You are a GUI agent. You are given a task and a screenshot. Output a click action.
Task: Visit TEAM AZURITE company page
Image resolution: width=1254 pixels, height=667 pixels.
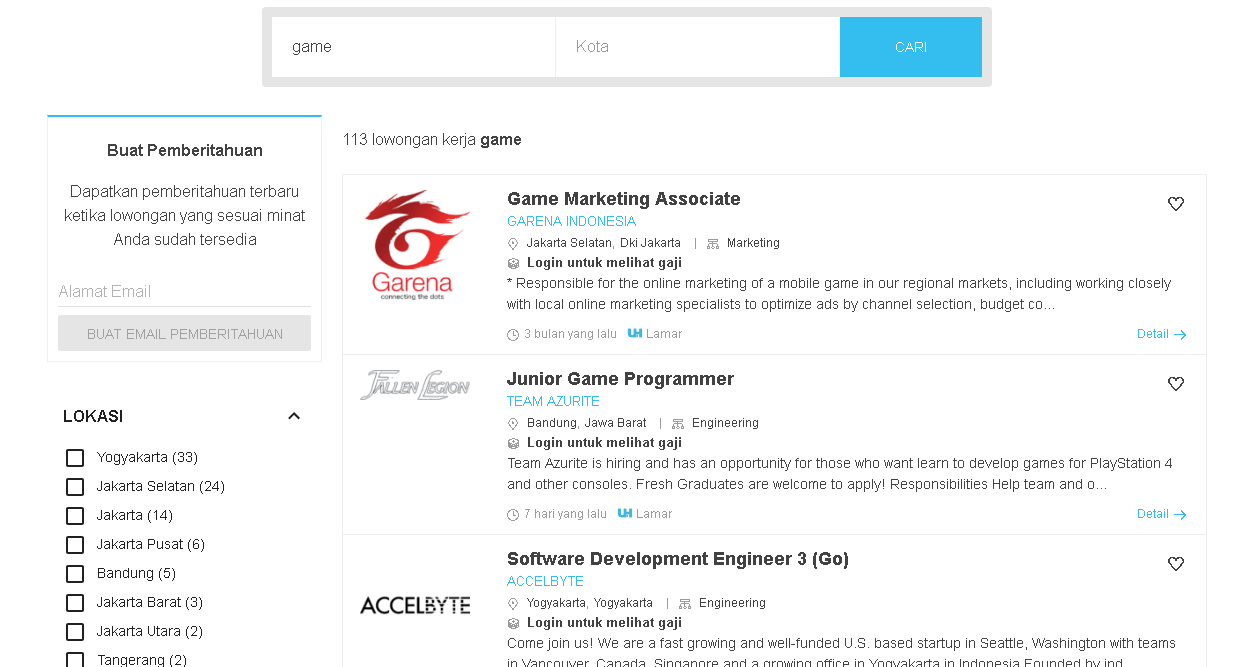click(553, 402)
